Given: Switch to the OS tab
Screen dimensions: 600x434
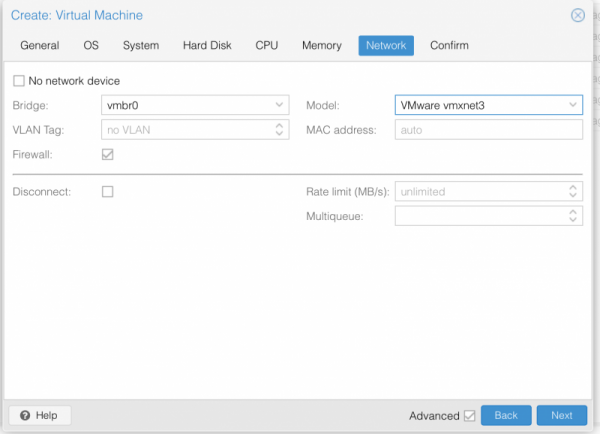Looking at the screenshot, I should 91,46.
